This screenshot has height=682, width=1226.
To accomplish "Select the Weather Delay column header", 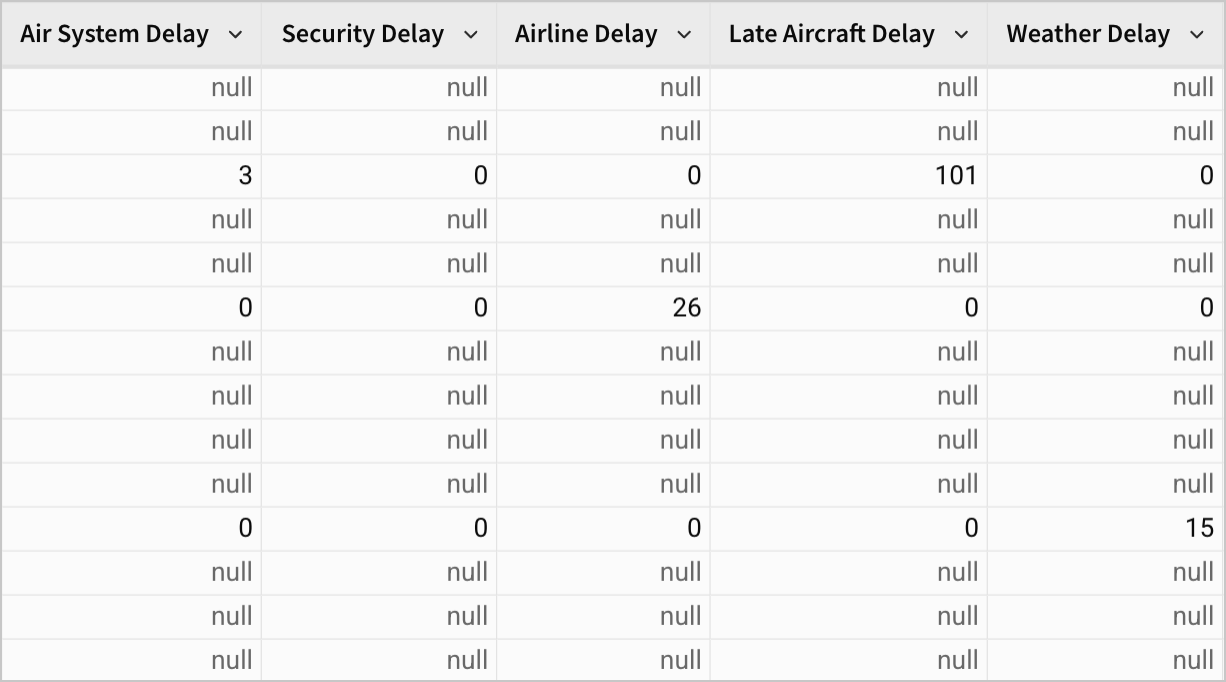I will tap(1088, 34).
